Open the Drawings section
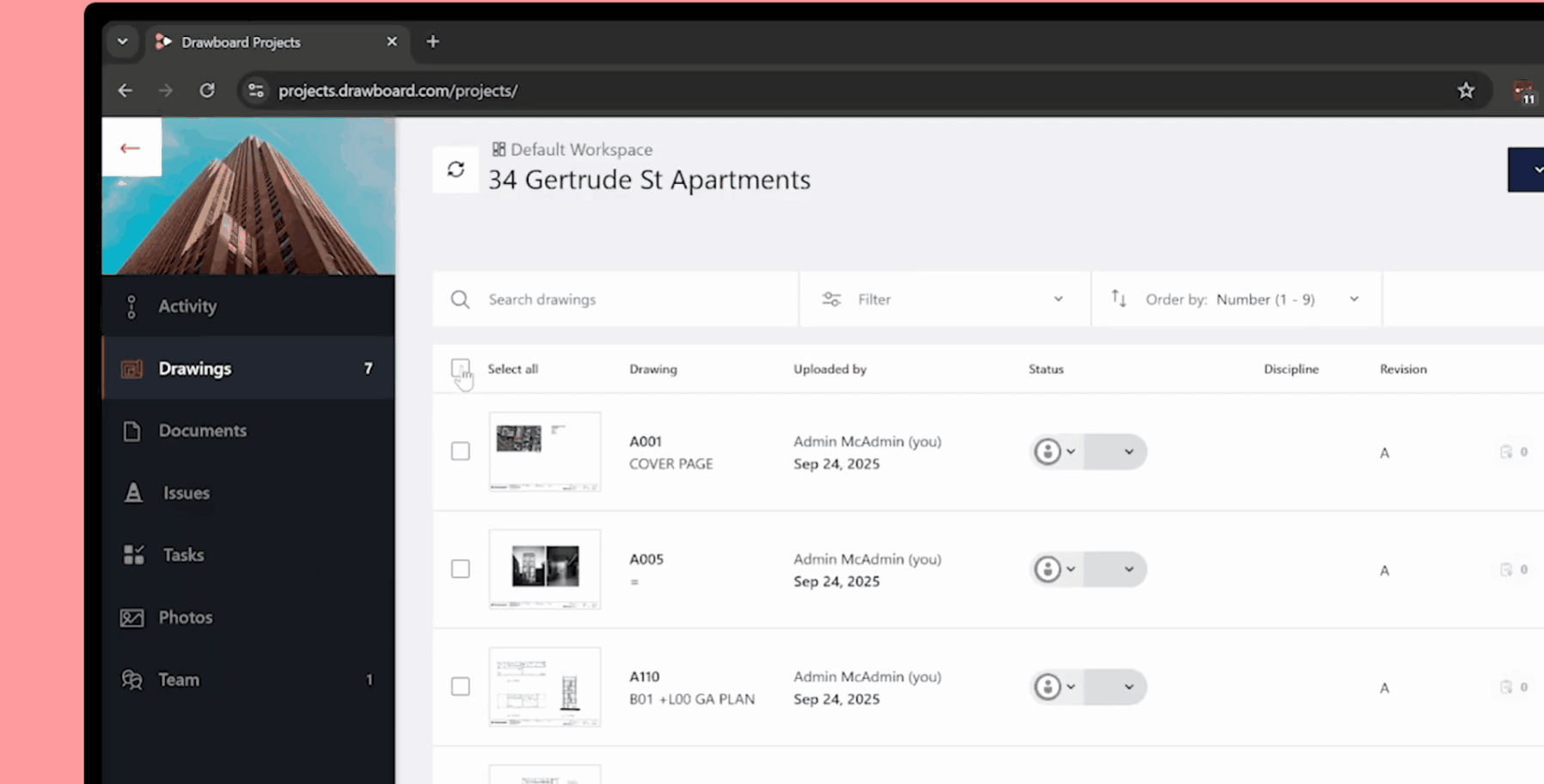Image resolution: width=1544 pixels, height=784 pixels. tap(248, 368)
